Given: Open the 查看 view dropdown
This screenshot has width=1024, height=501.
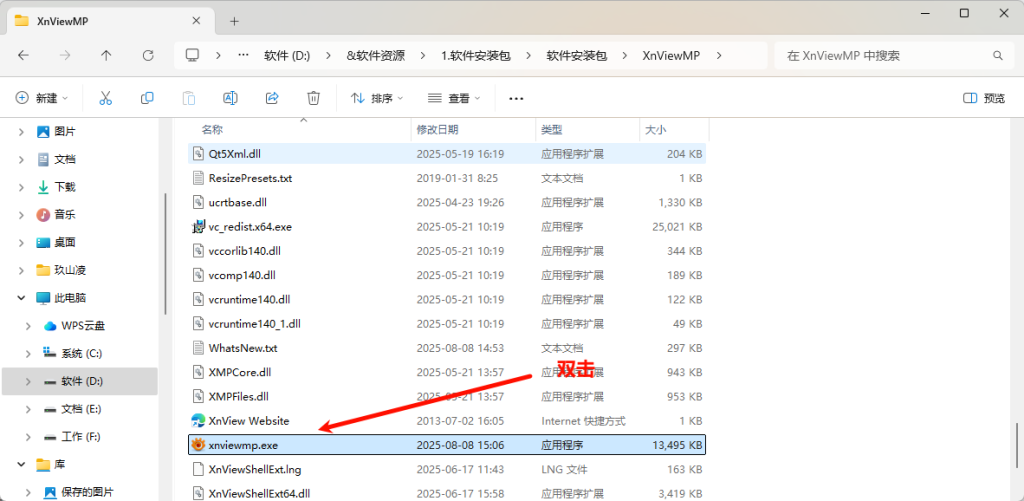Looking at the screenshot, I should 454,98.
